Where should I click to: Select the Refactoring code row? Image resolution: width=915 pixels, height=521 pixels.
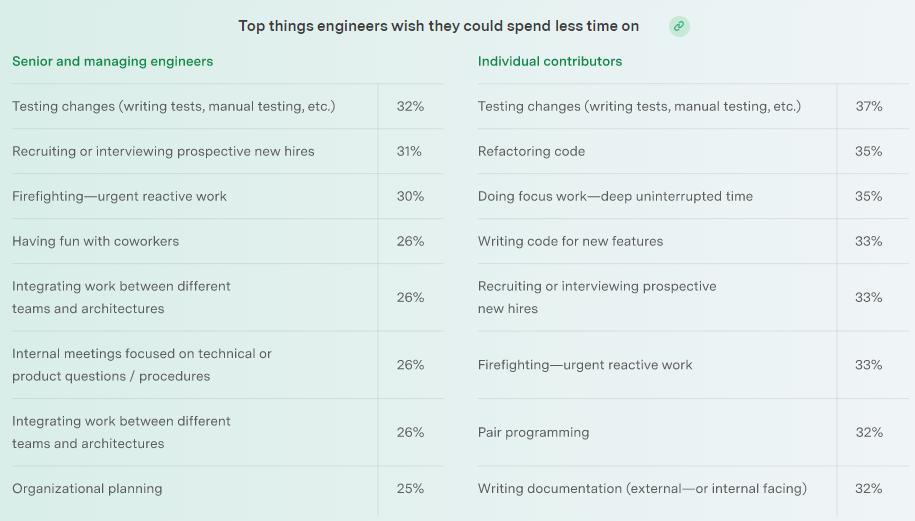[531, 151]
